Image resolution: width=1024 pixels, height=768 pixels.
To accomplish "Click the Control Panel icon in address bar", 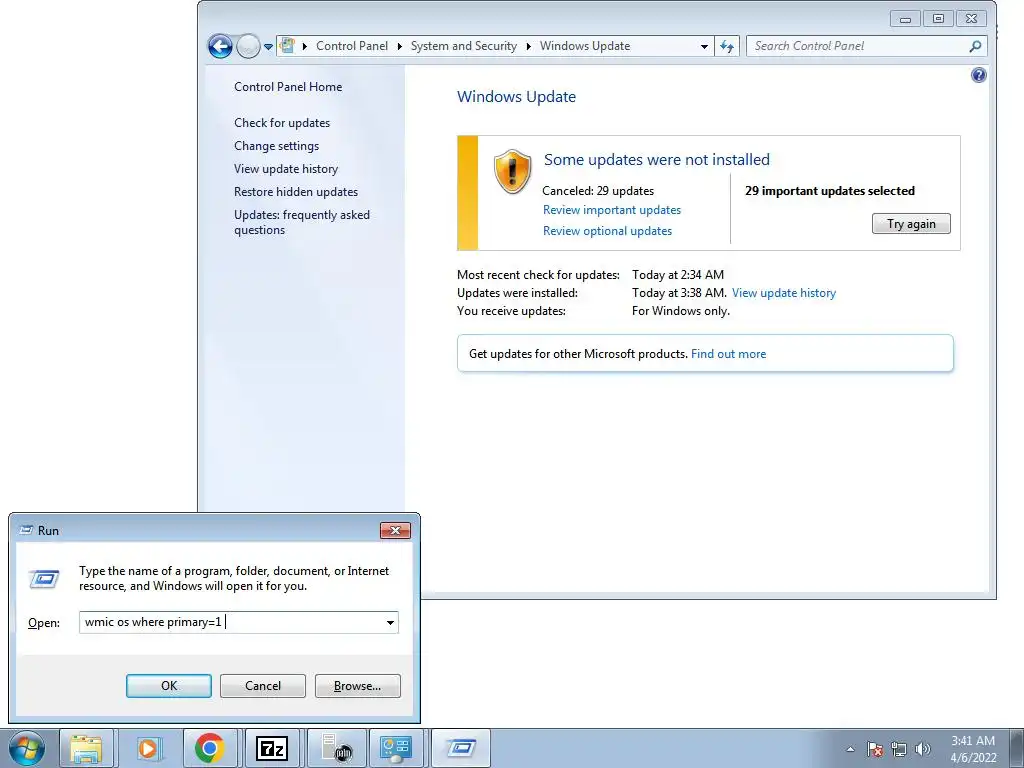I will click(x=287, y=46).
